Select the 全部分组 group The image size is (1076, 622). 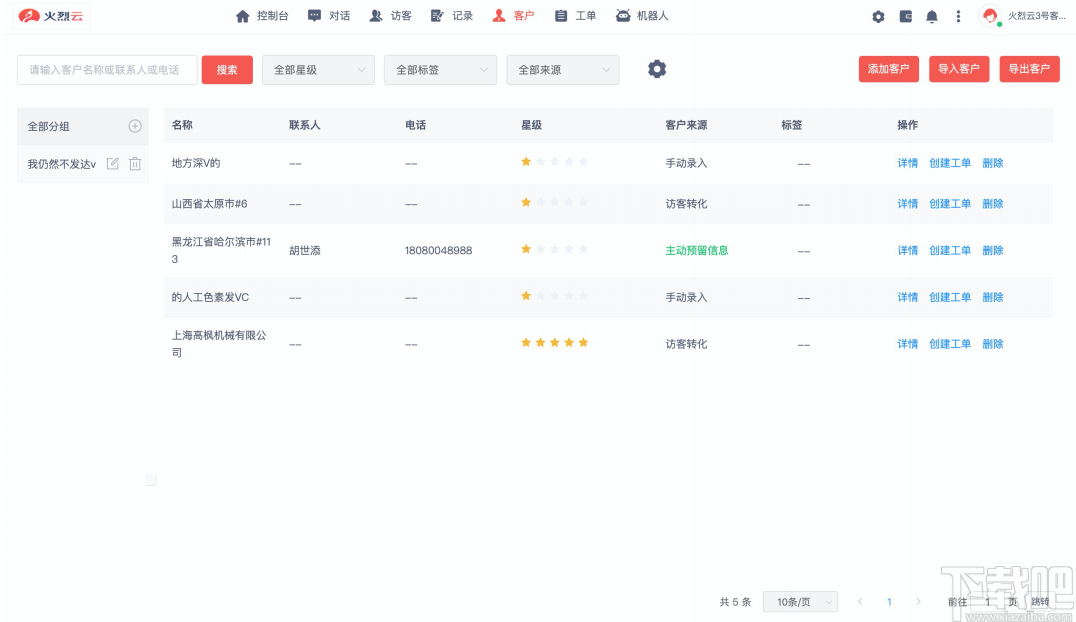coord(49,126)
